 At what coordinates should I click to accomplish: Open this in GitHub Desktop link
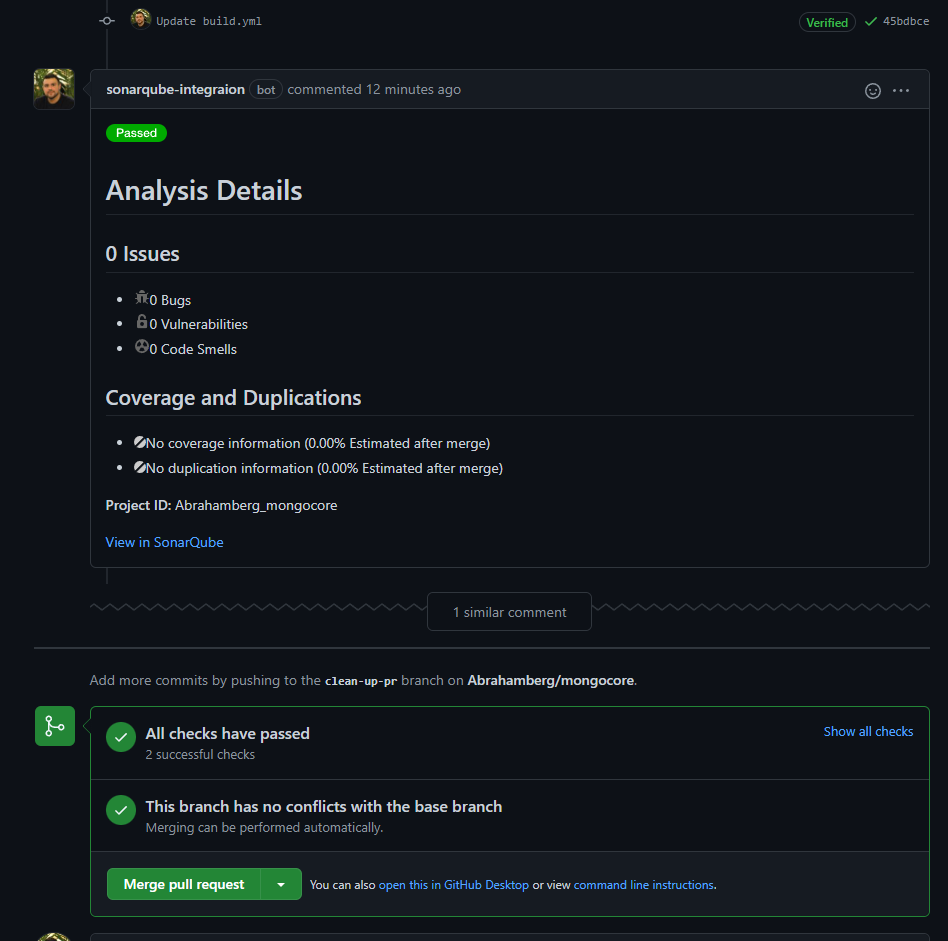point(453,885)
